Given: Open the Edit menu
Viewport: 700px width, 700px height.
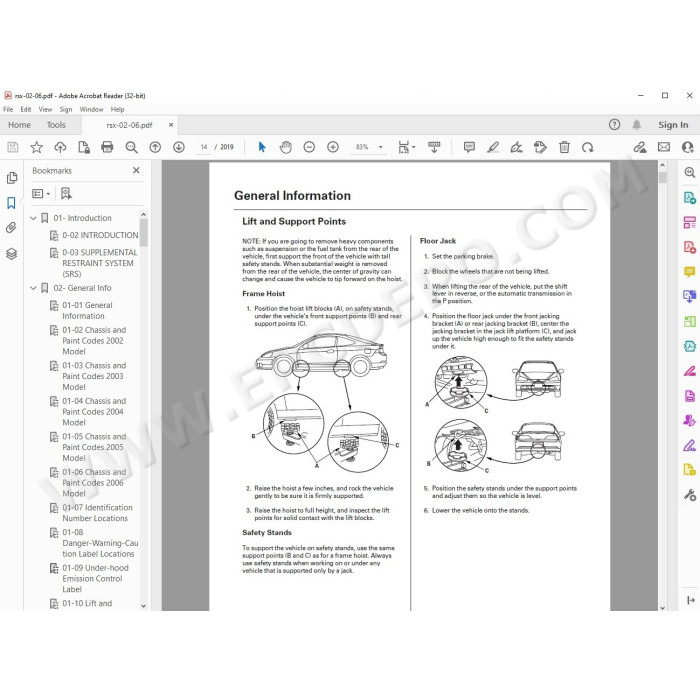Looking at the screenshot, I should point(26,109).
